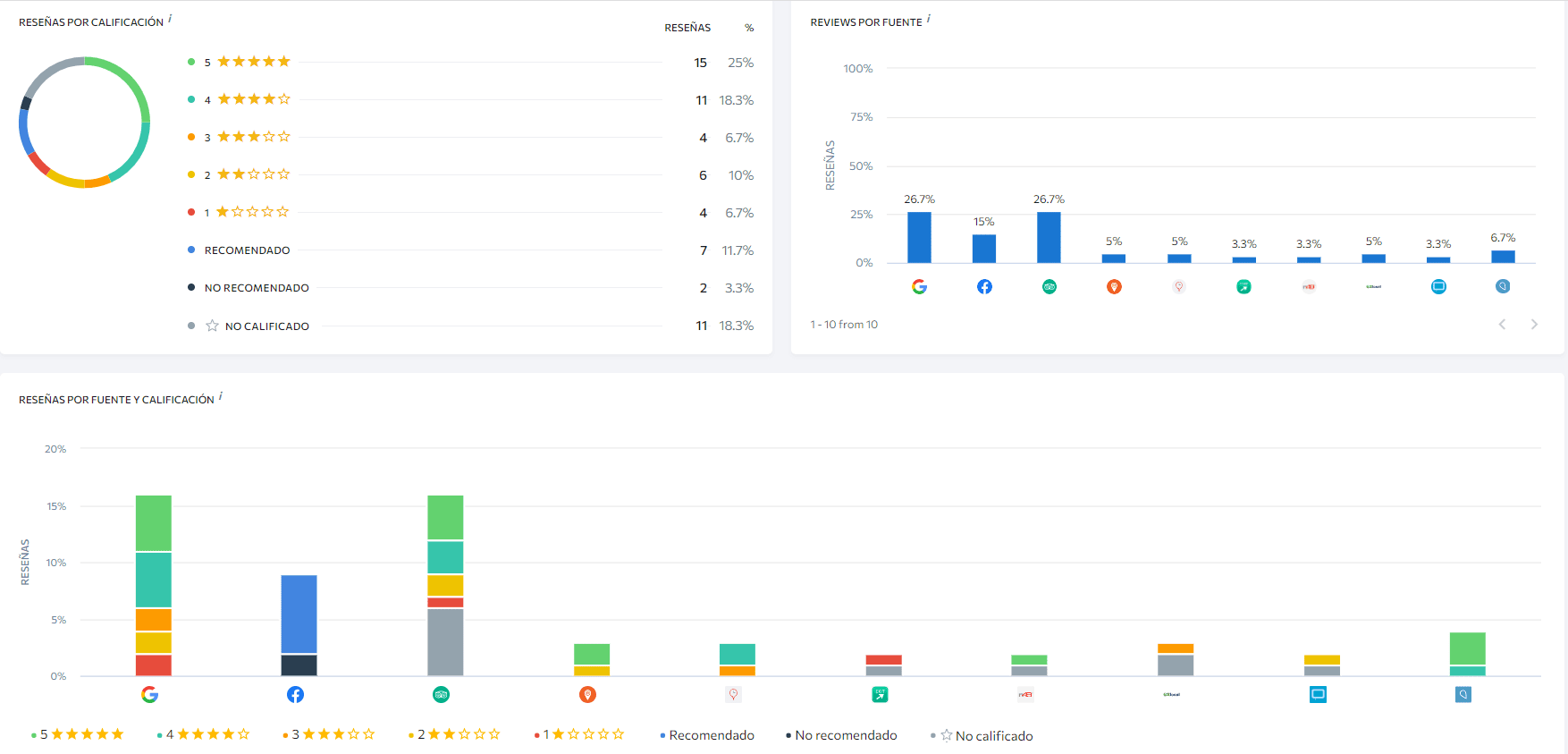
Task: Click the TripAdvisor icon under Reviews por fuente chart
Action: click(1050, 286)
